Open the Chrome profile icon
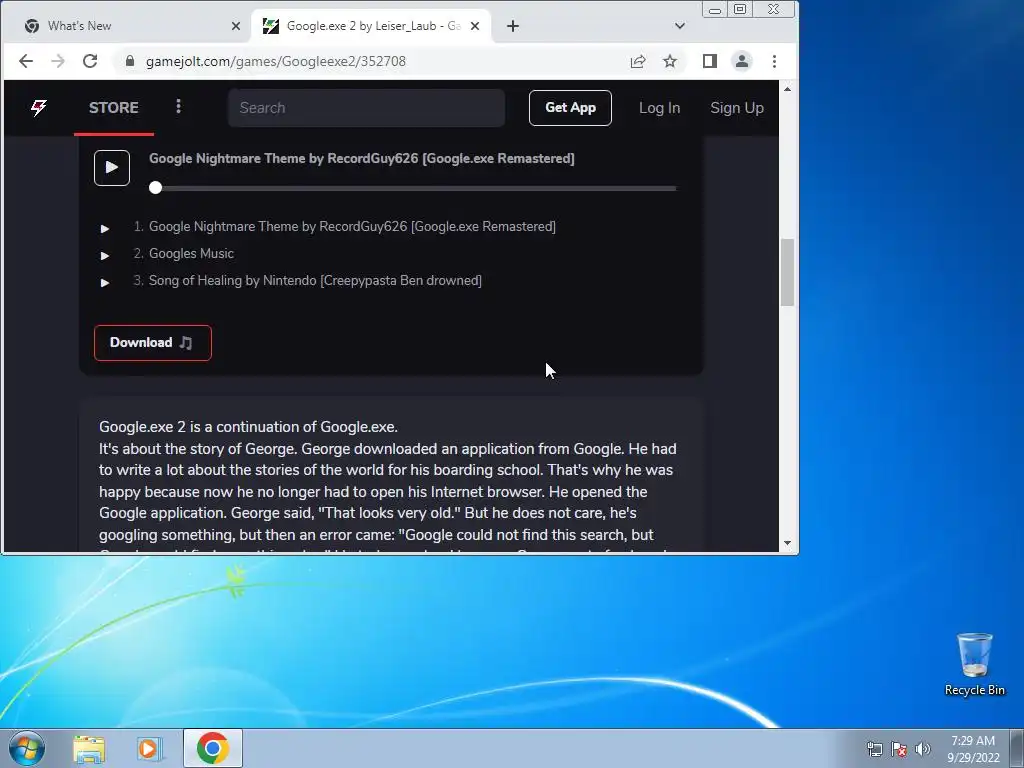This screenshot has width=1024, height=768. point(742,61)
